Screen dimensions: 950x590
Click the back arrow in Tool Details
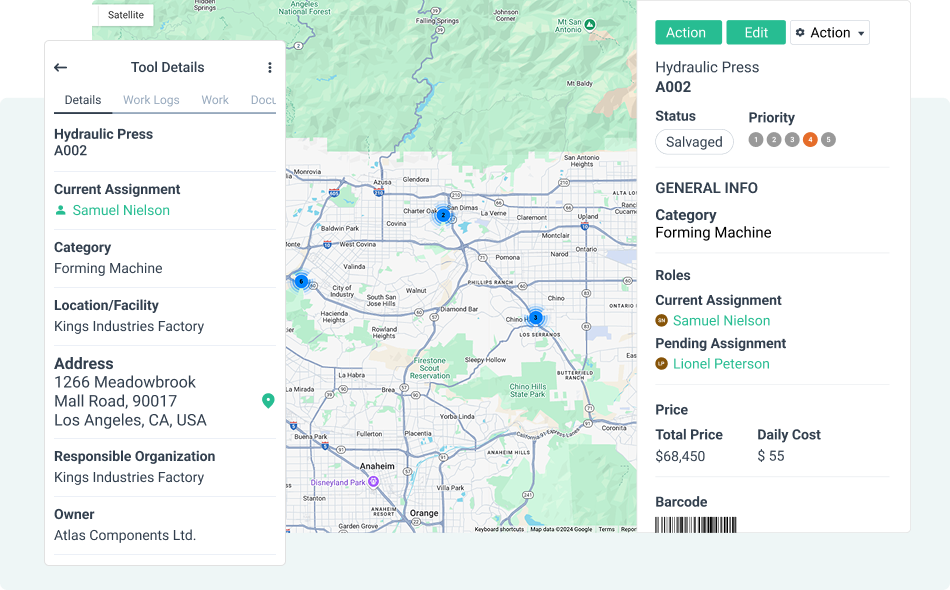(x=61, y=68)
